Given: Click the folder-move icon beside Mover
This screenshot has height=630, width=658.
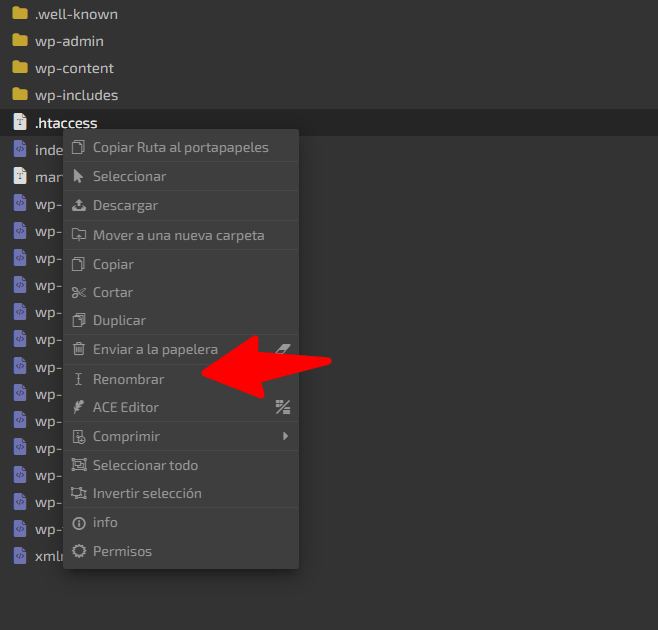Looking at the screenshot, I should [x=78, y=235].
